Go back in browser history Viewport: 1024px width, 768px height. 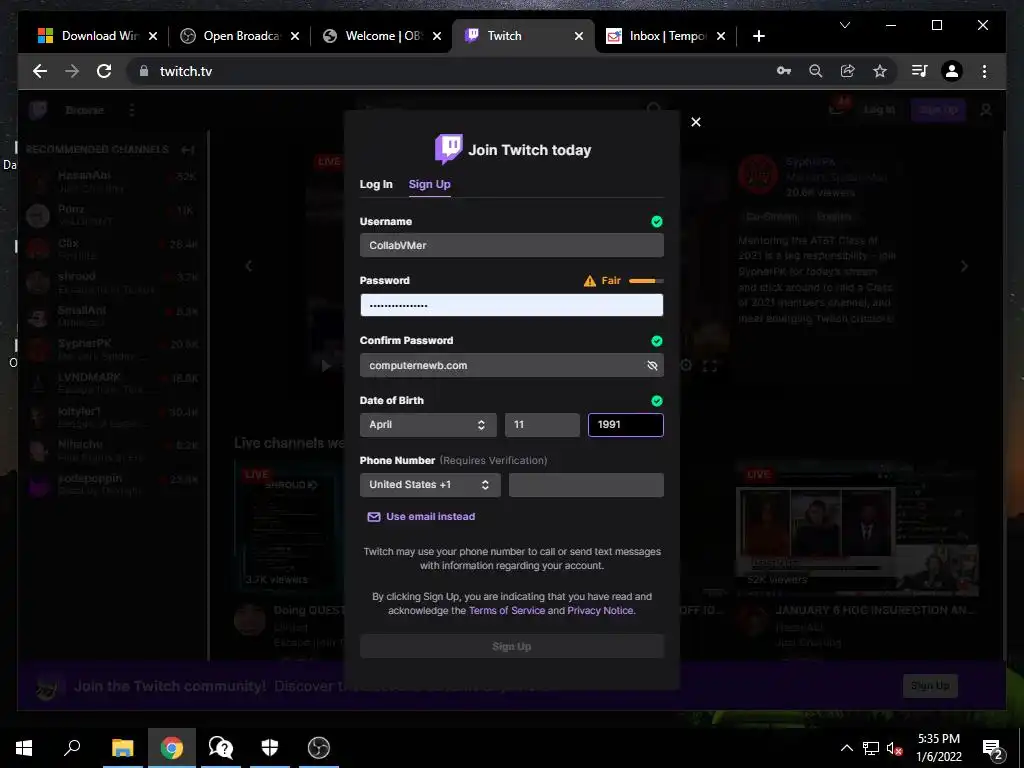click(x=40, y=71)
